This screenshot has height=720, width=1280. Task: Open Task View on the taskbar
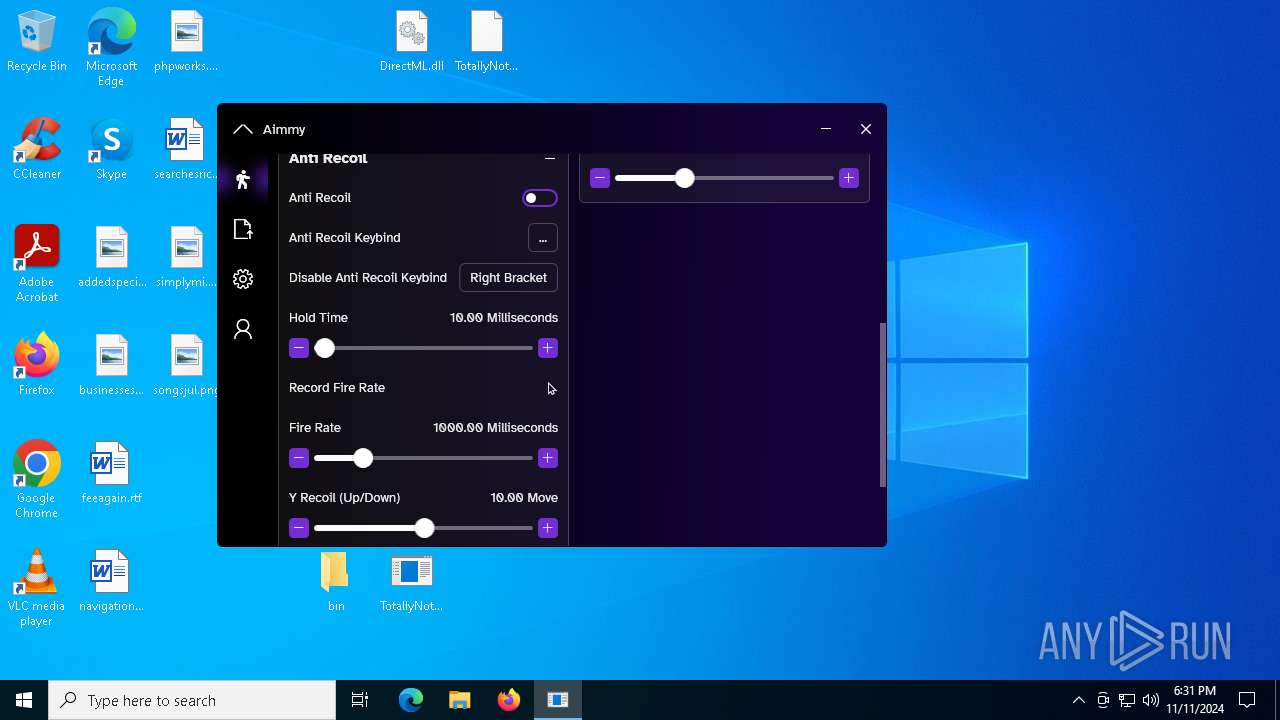coord(360,700)
